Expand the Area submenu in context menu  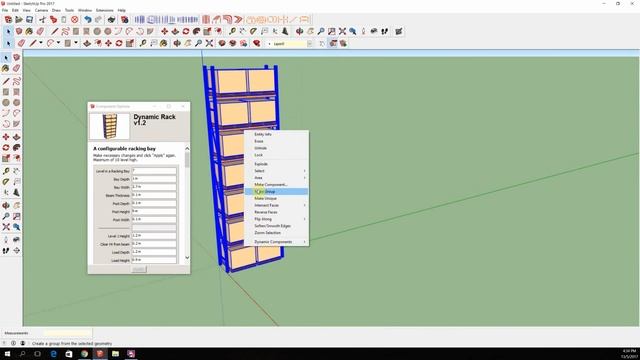[276, 178]
